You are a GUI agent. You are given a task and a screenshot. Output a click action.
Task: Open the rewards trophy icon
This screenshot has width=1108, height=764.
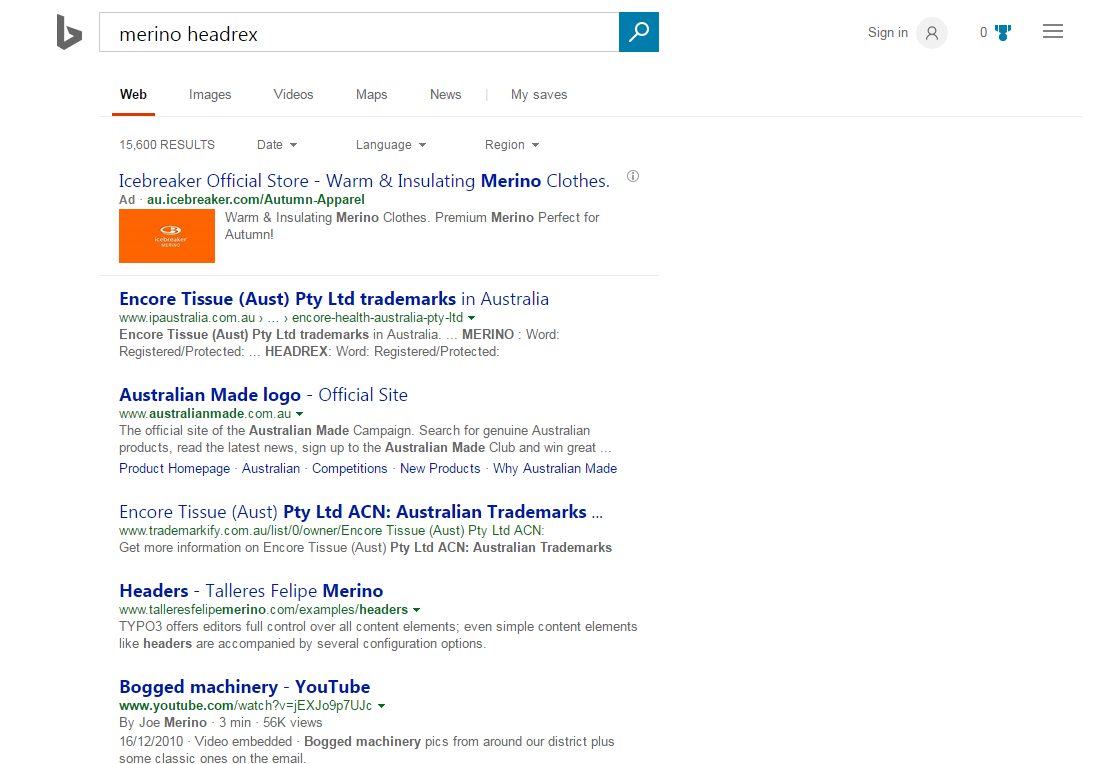click(1003, 33)
